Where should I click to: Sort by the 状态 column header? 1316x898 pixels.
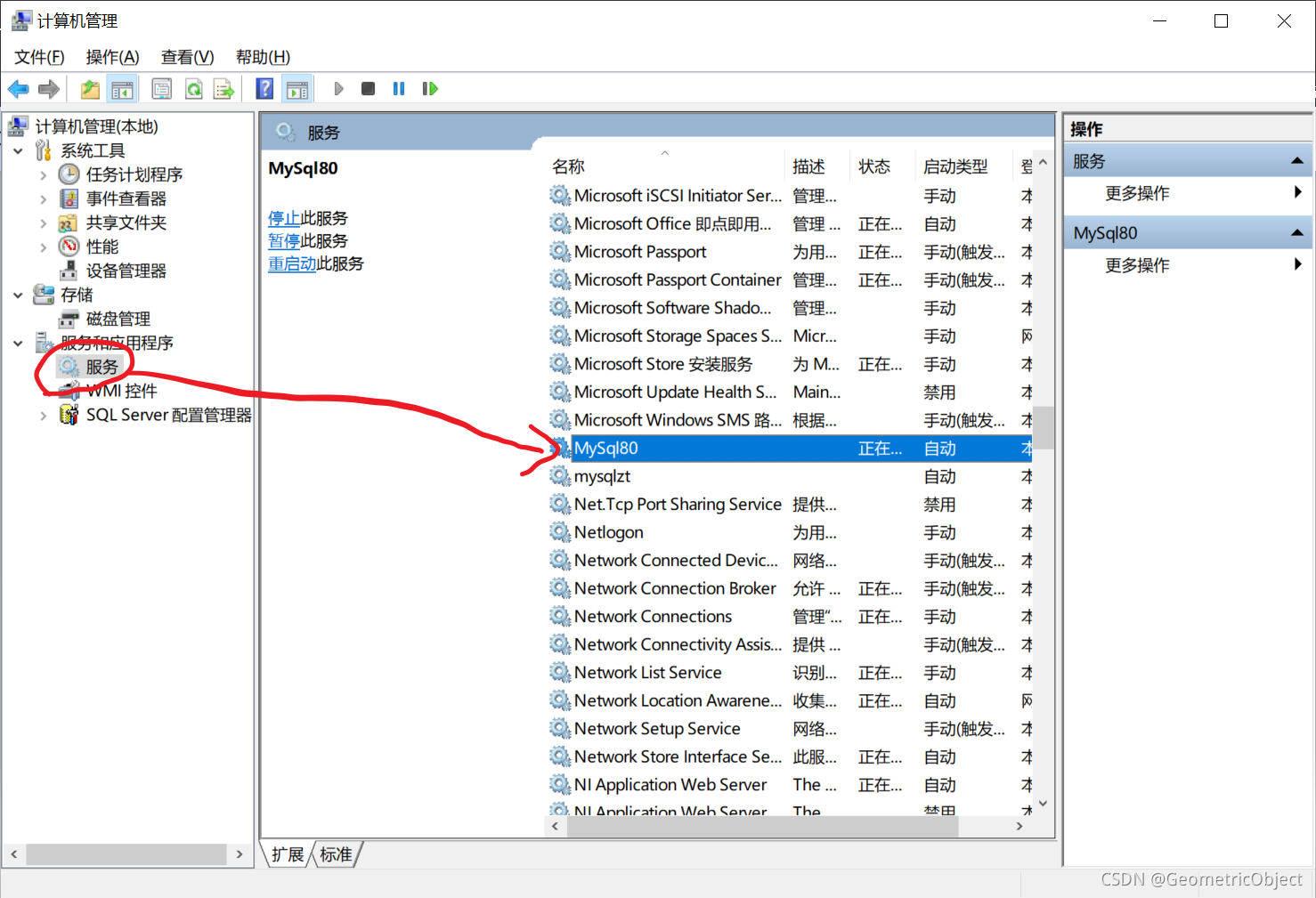point(884,166)
